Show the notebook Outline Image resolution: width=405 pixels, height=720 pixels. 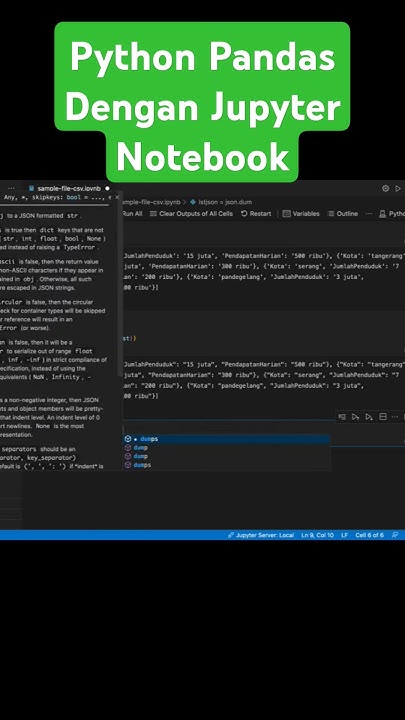[x=343, y=214]
